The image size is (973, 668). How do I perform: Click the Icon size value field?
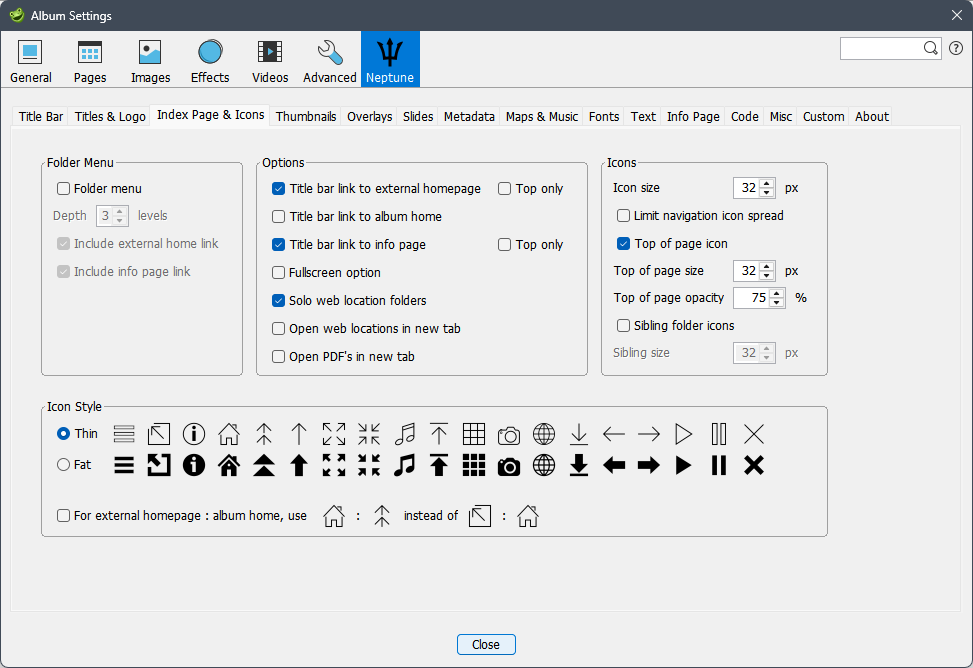747,188
